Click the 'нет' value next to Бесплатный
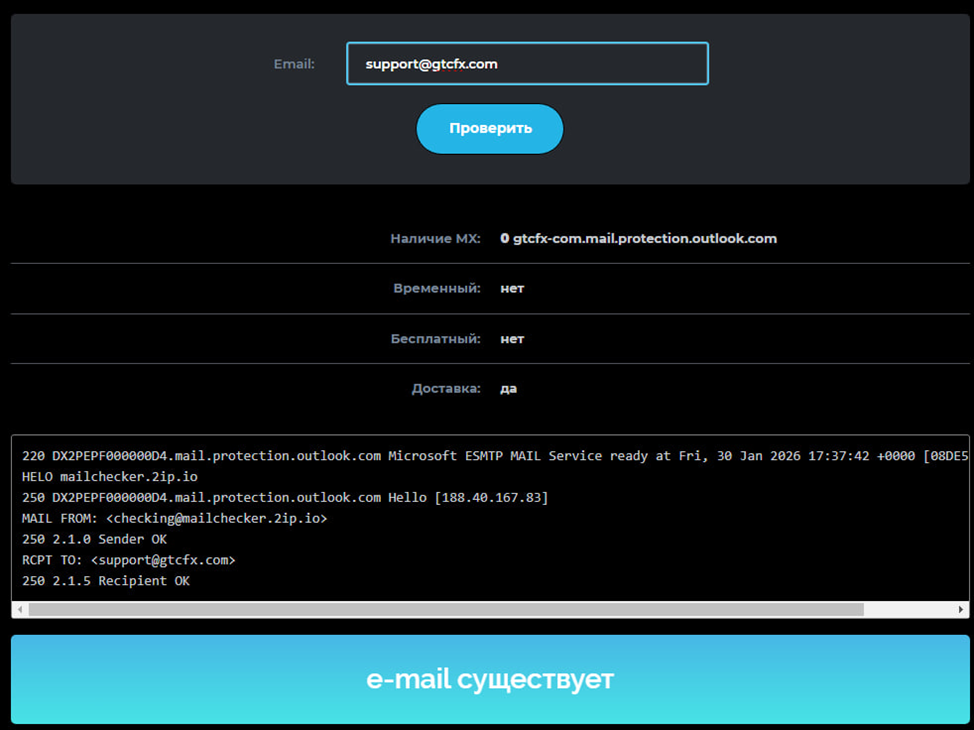 tap(512, 339)
